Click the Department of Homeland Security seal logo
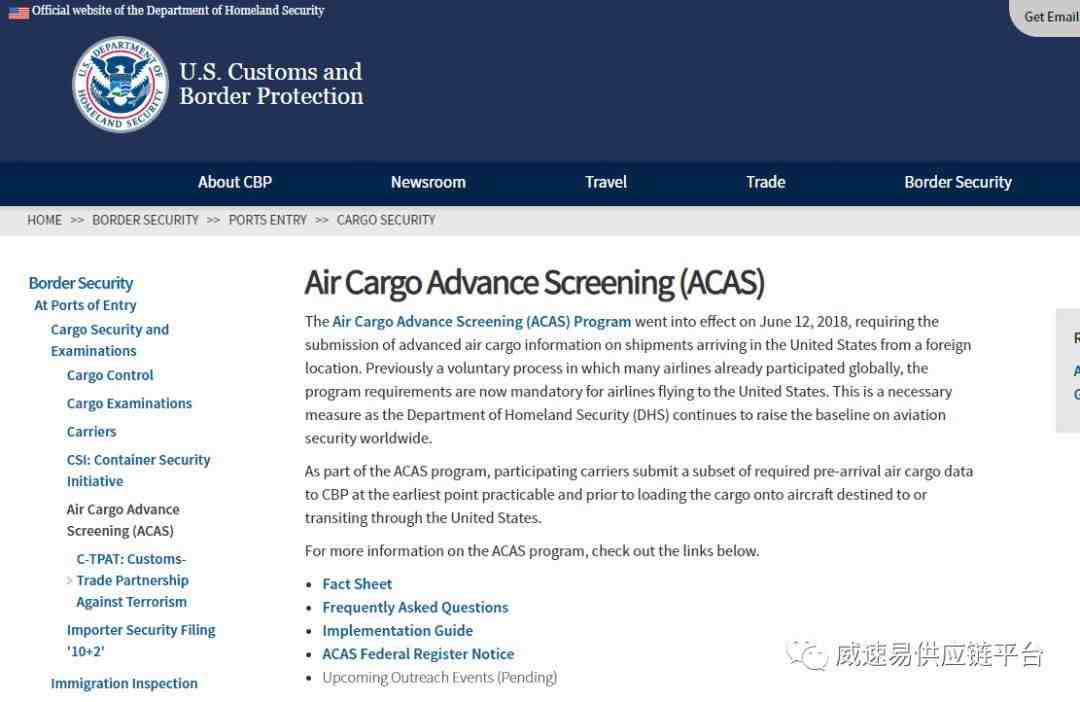The image size is (1080, 702). pos(120,85)
